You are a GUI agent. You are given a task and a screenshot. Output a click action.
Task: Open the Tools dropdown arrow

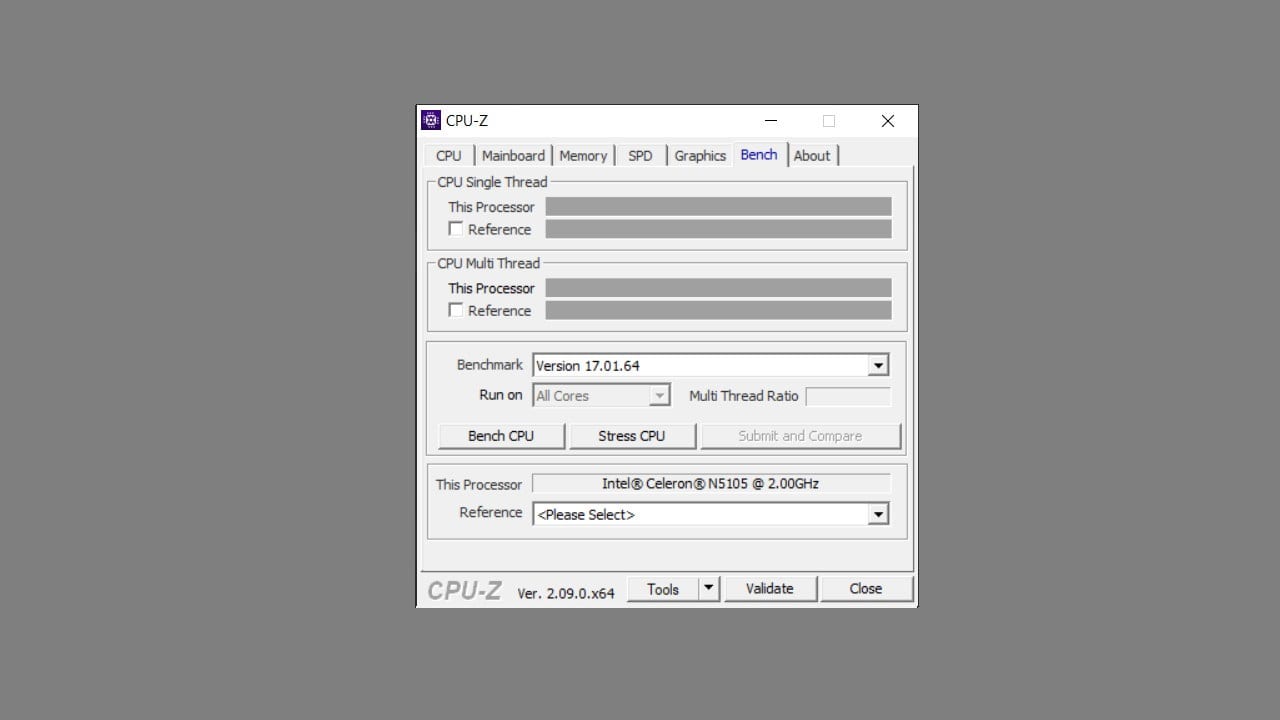(711, 588)
